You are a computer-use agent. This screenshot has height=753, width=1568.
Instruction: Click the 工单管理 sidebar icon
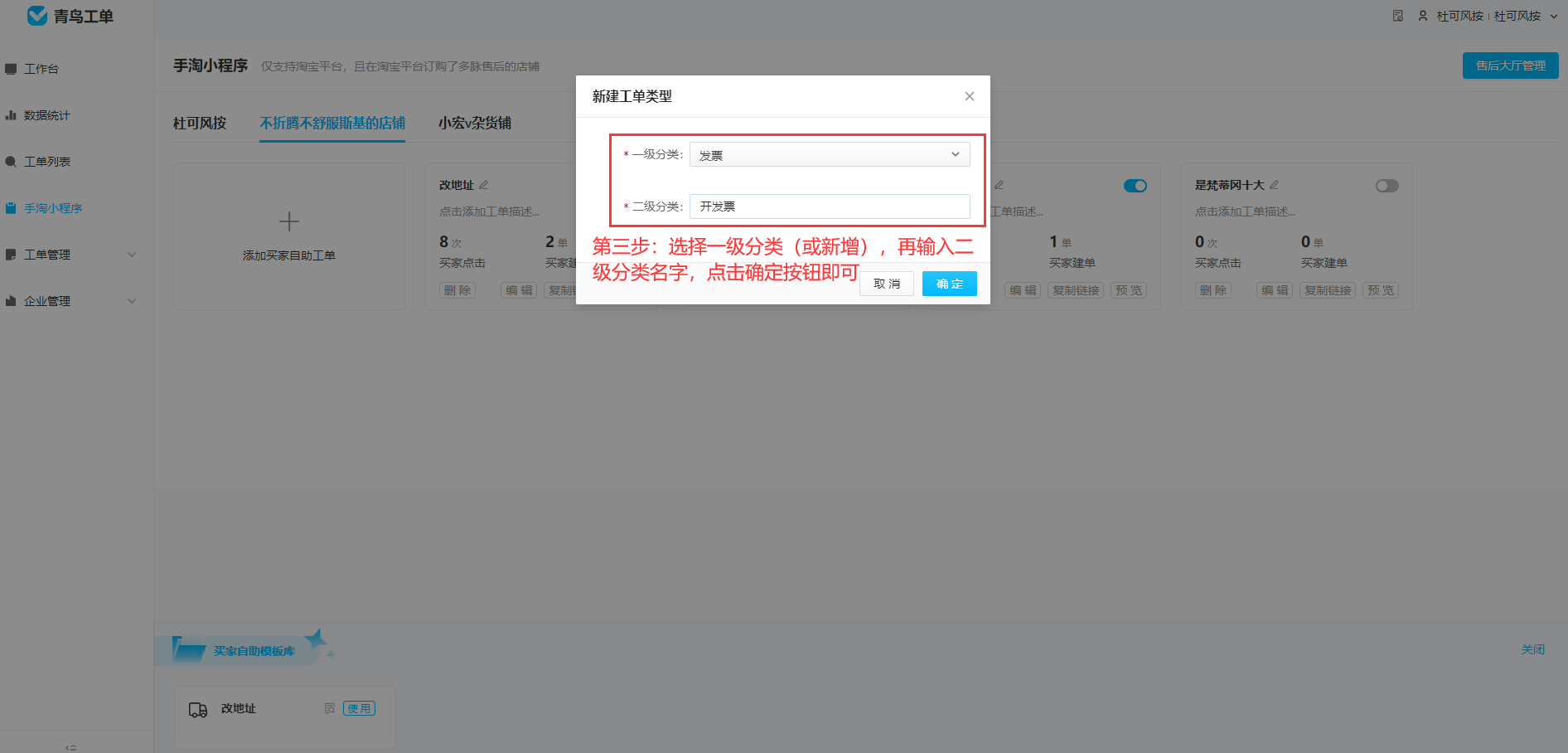coord(11,255)
